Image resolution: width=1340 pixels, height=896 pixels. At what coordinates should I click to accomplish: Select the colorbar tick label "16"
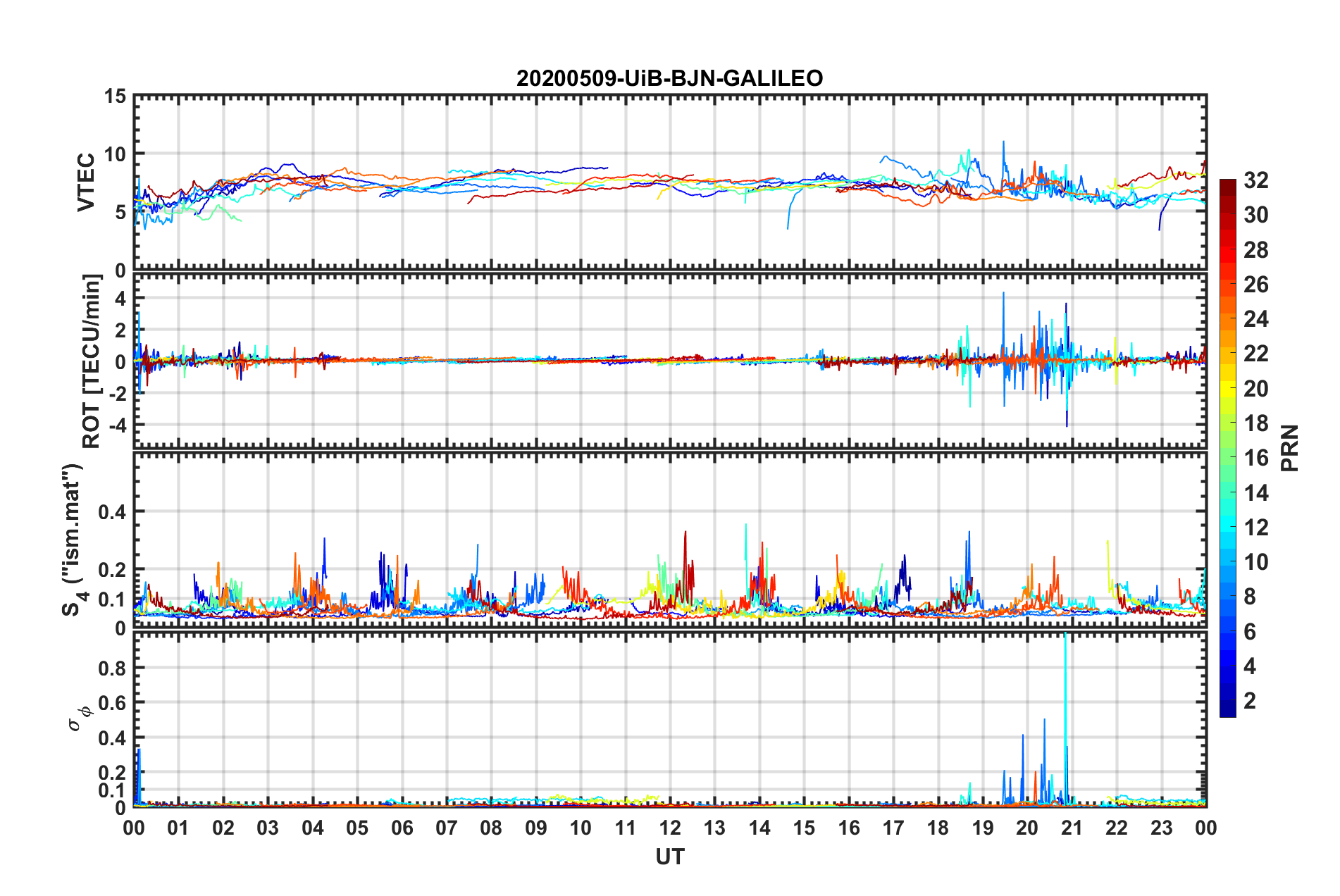pos(1256,458)
